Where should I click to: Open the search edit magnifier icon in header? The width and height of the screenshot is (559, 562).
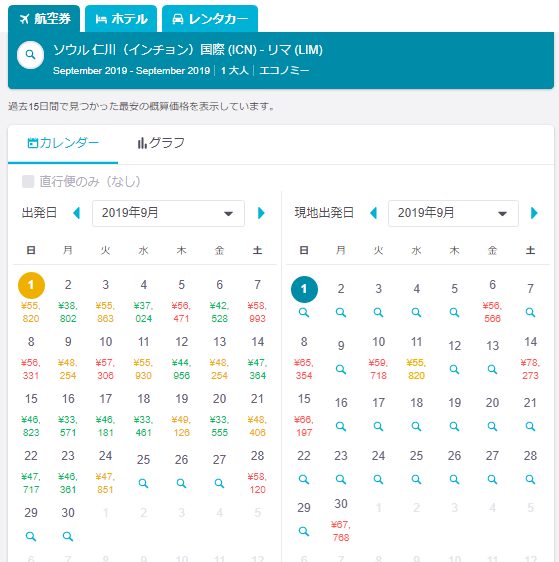pyautogui.click(x=30, y=55)
